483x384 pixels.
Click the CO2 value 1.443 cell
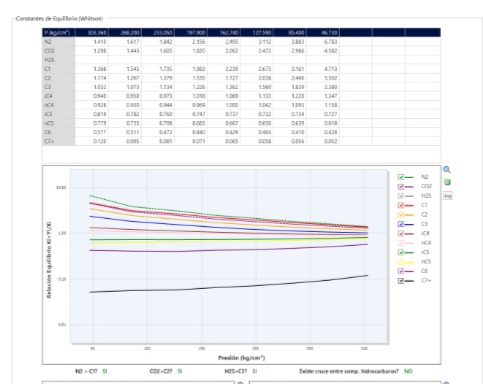pos(125,51)
